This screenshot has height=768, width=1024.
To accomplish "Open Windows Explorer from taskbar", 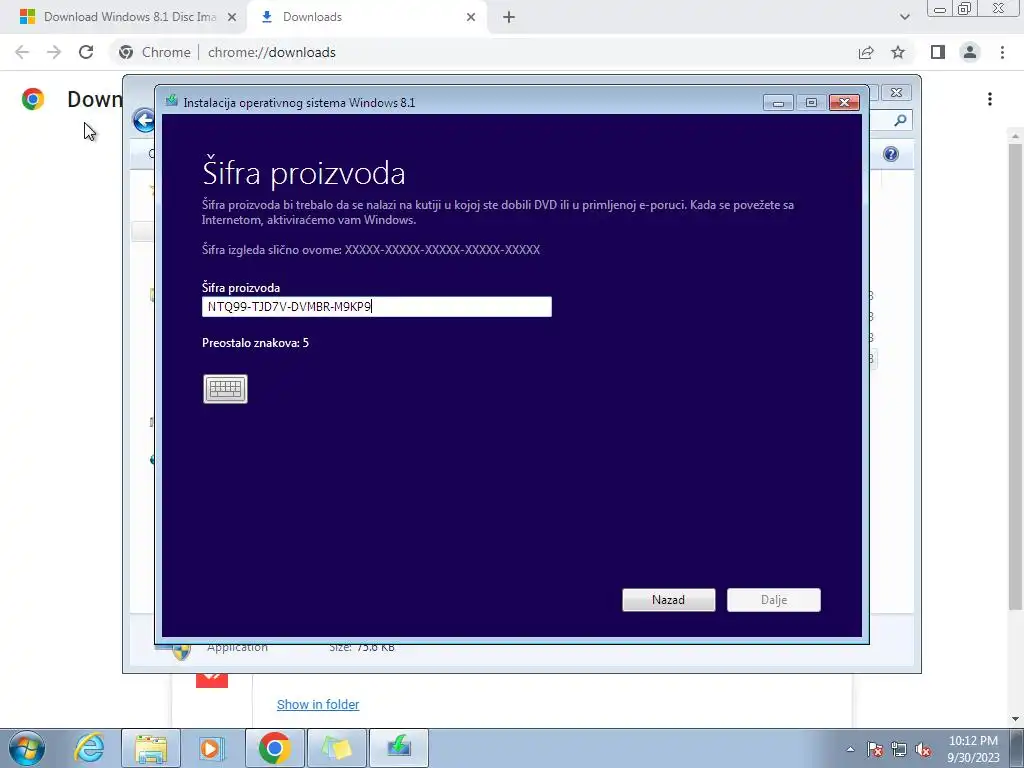I will (x=151, y=748).
